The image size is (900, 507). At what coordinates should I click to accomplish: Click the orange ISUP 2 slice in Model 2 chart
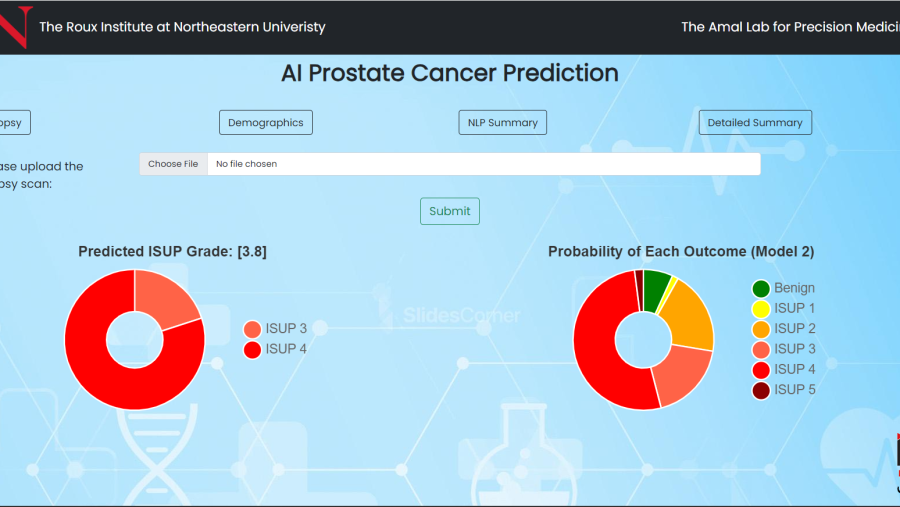click(x=691, y=316)
